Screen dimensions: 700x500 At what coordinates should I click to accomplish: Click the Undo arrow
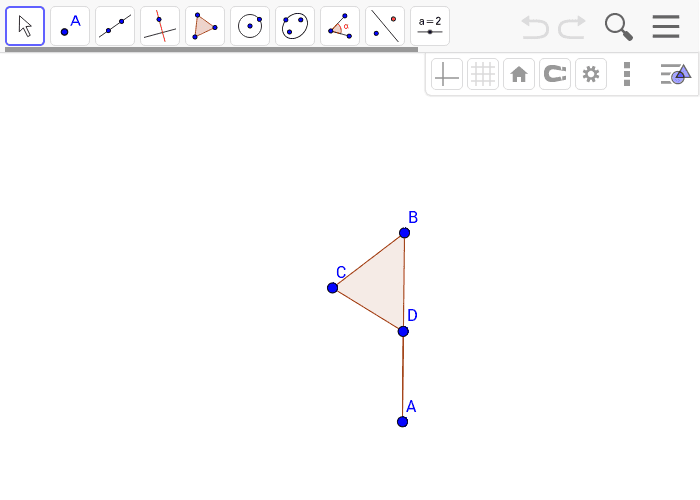point(535,27)
